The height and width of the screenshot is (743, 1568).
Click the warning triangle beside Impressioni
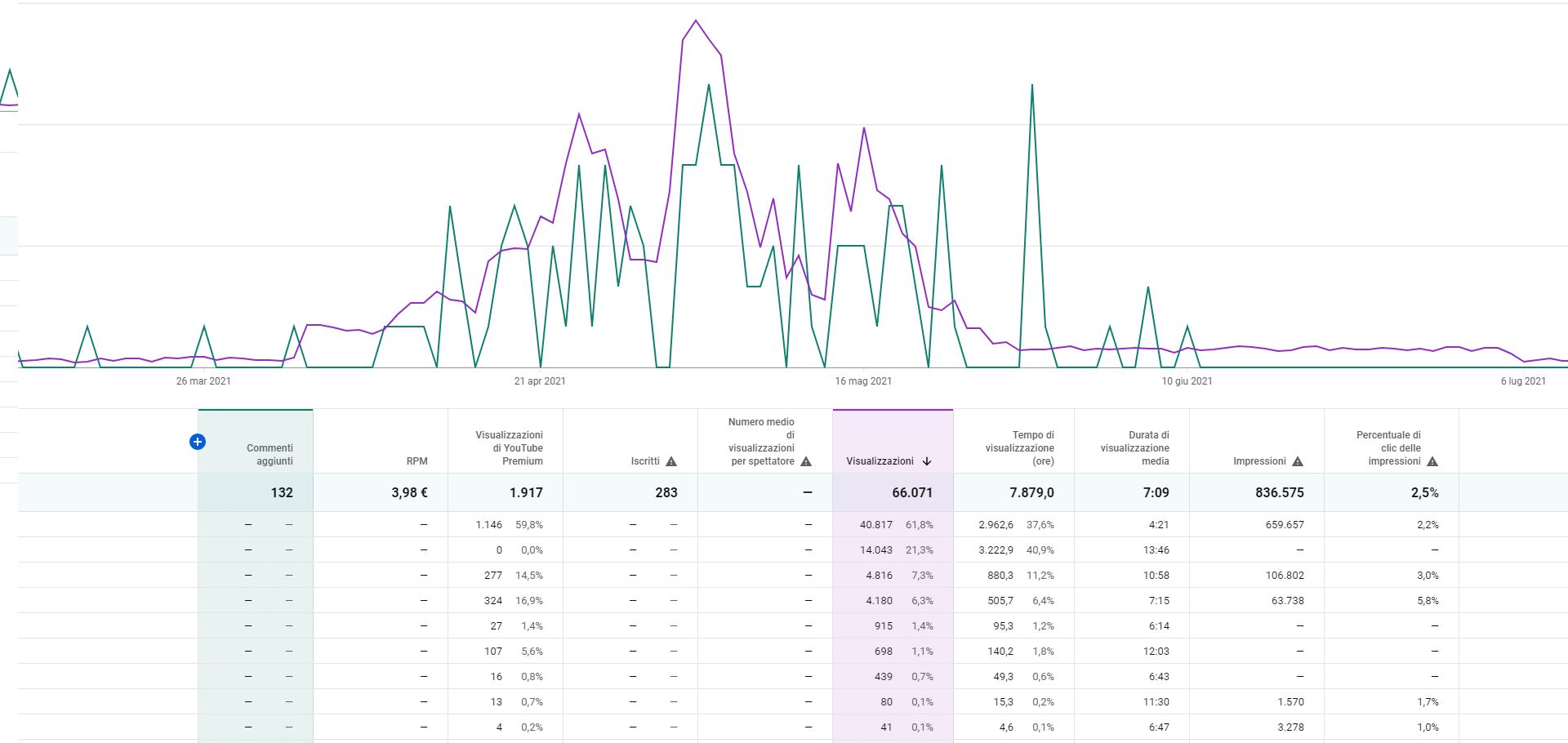tap(1298, 461)
